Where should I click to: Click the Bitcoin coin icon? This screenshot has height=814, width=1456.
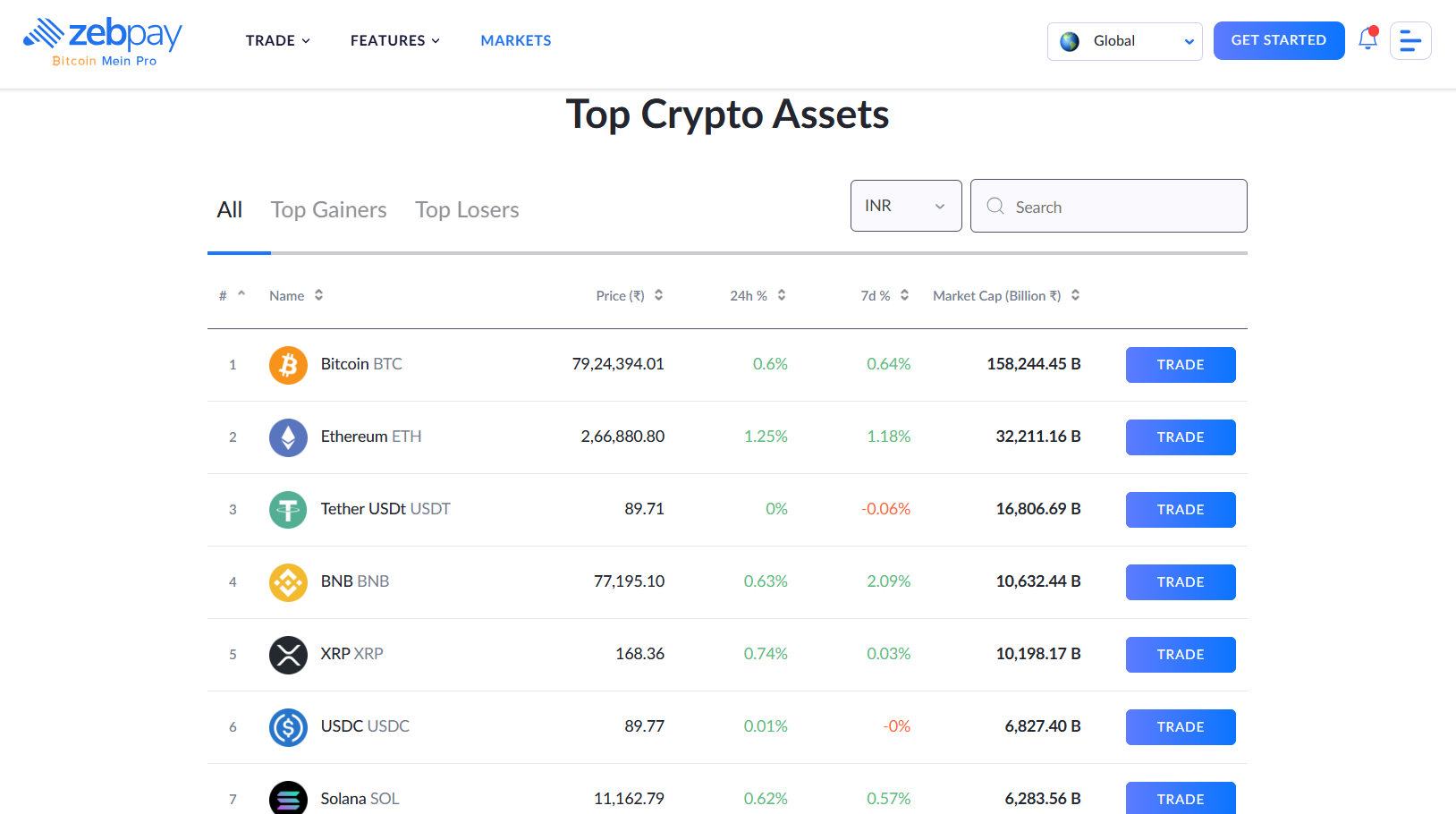288,364
